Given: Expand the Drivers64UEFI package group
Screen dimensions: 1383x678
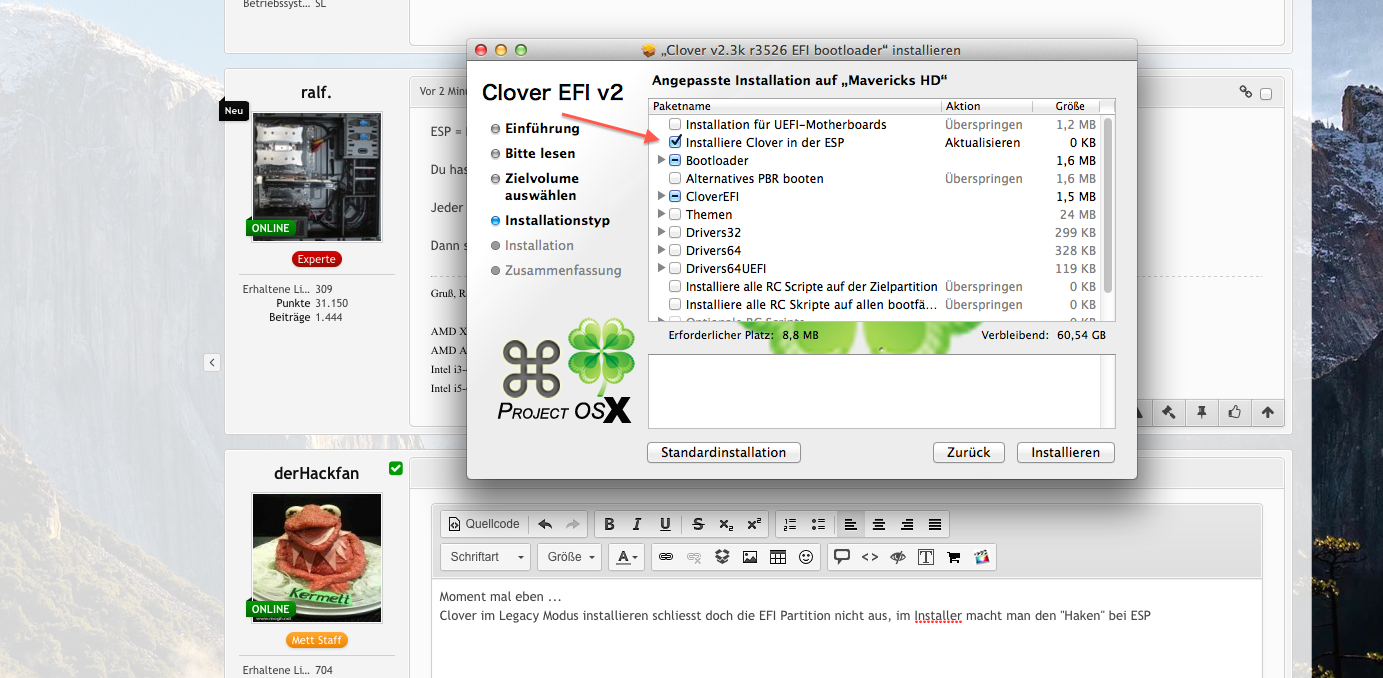Looking at the screenshot, I should click(661, 269).
